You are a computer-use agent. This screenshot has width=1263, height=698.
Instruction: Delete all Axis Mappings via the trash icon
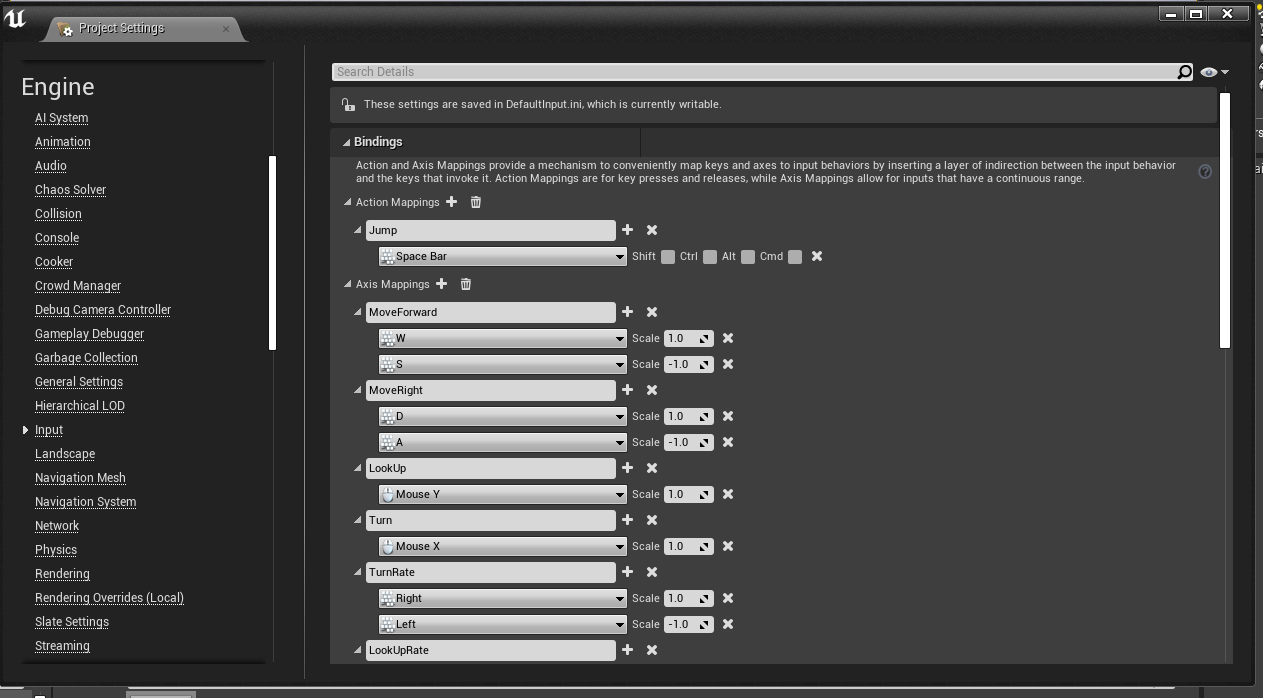[465, 284]
